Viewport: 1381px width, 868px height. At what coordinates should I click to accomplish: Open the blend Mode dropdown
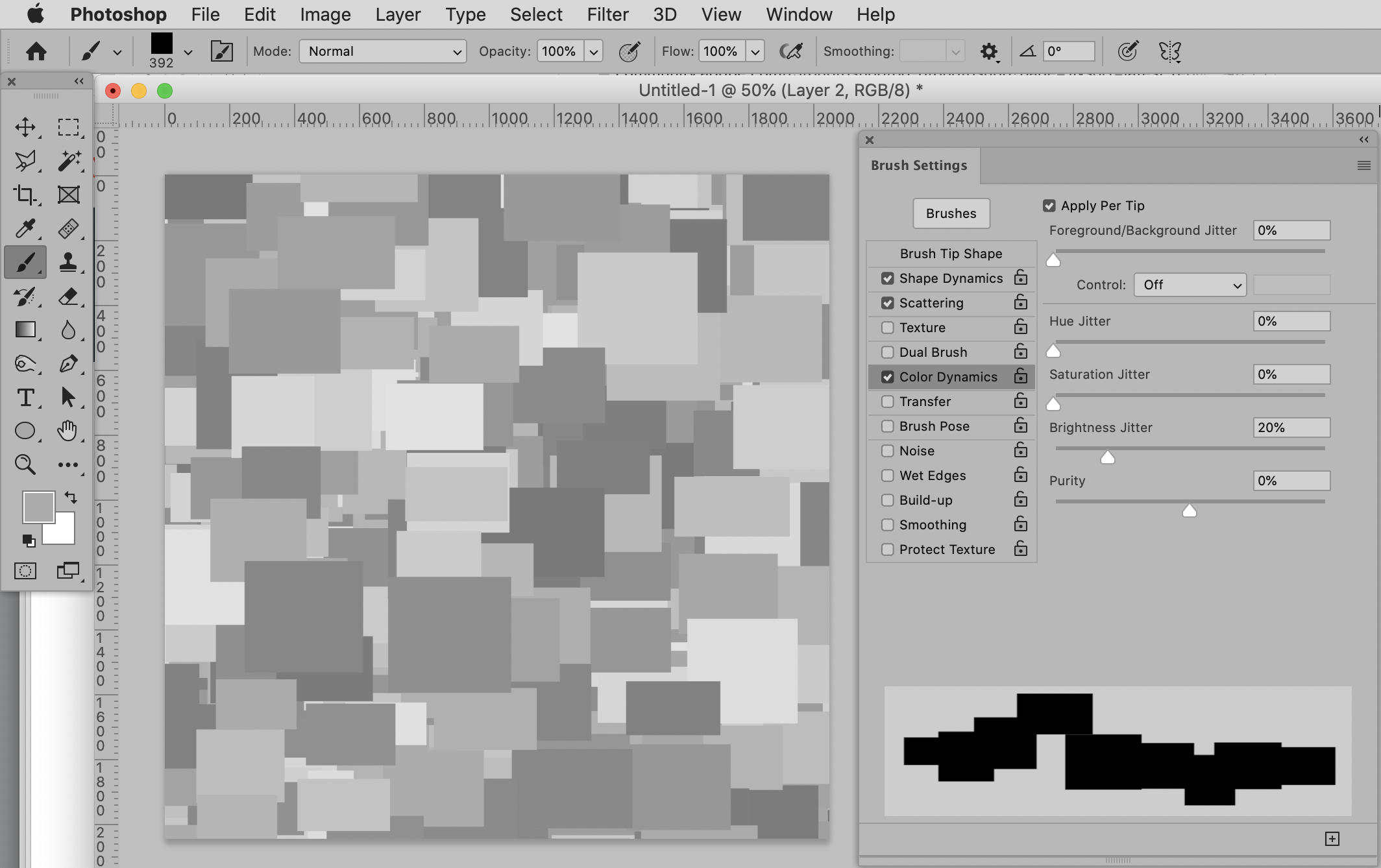coord(382,51)
